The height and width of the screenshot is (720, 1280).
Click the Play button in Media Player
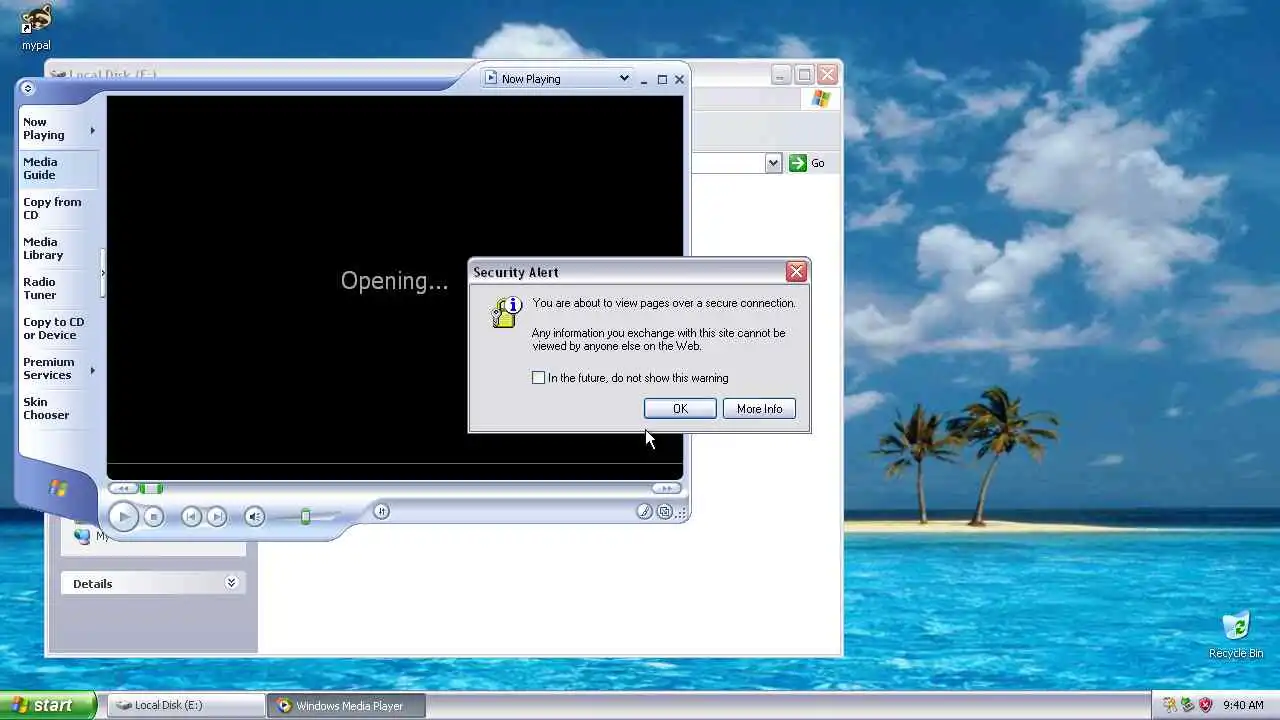(123, 516)
